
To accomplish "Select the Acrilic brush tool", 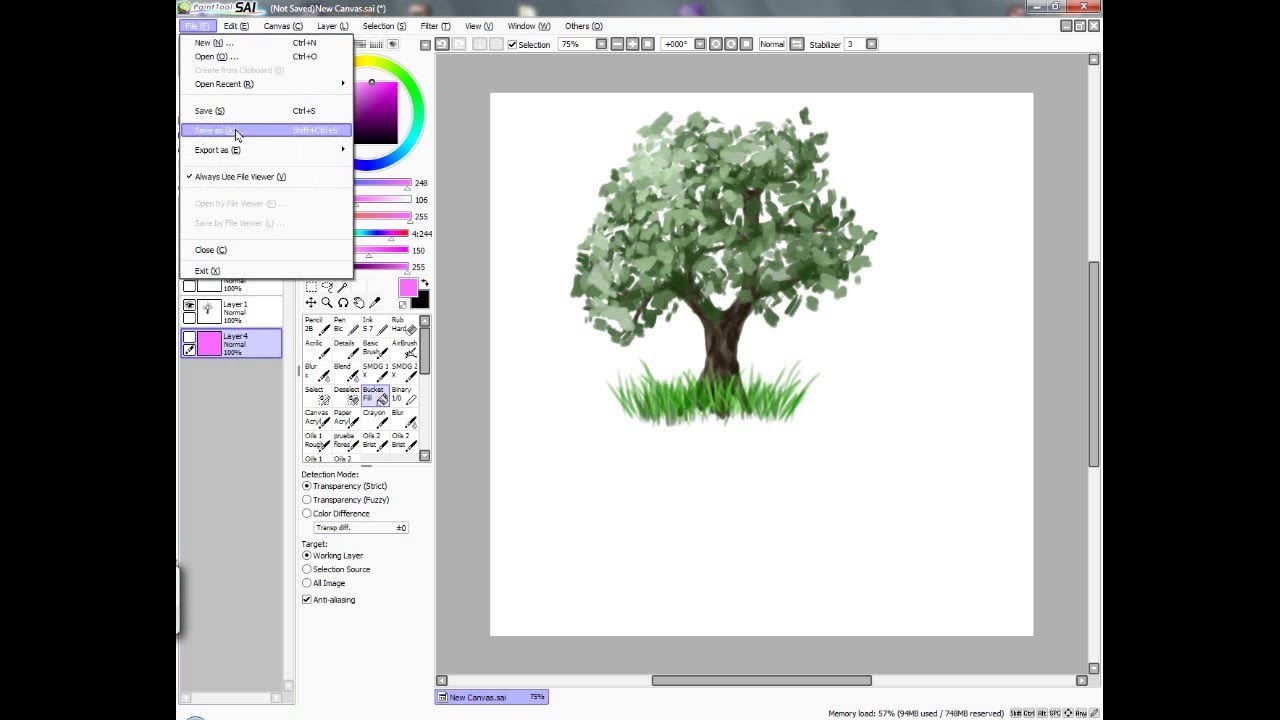I will point(317,348).
